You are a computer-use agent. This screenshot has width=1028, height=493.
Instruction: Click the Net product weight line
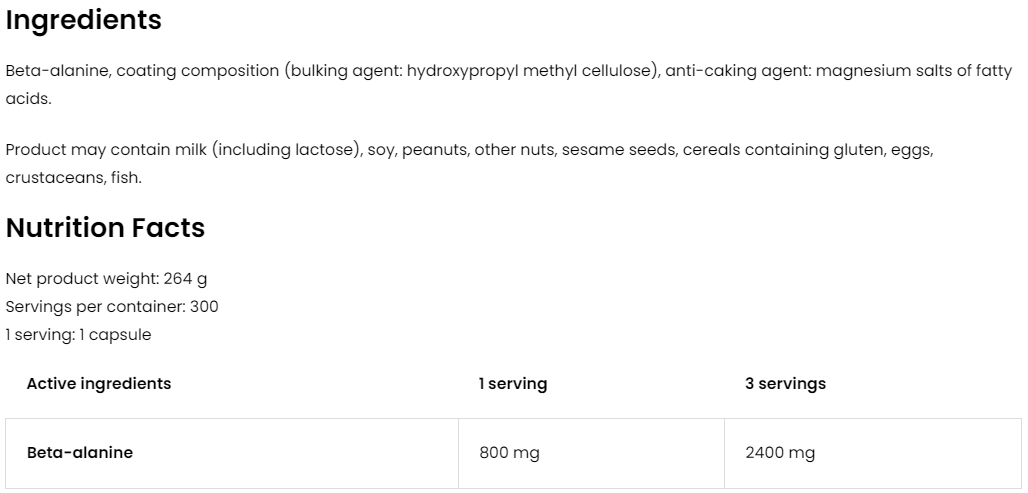point(106,279)
